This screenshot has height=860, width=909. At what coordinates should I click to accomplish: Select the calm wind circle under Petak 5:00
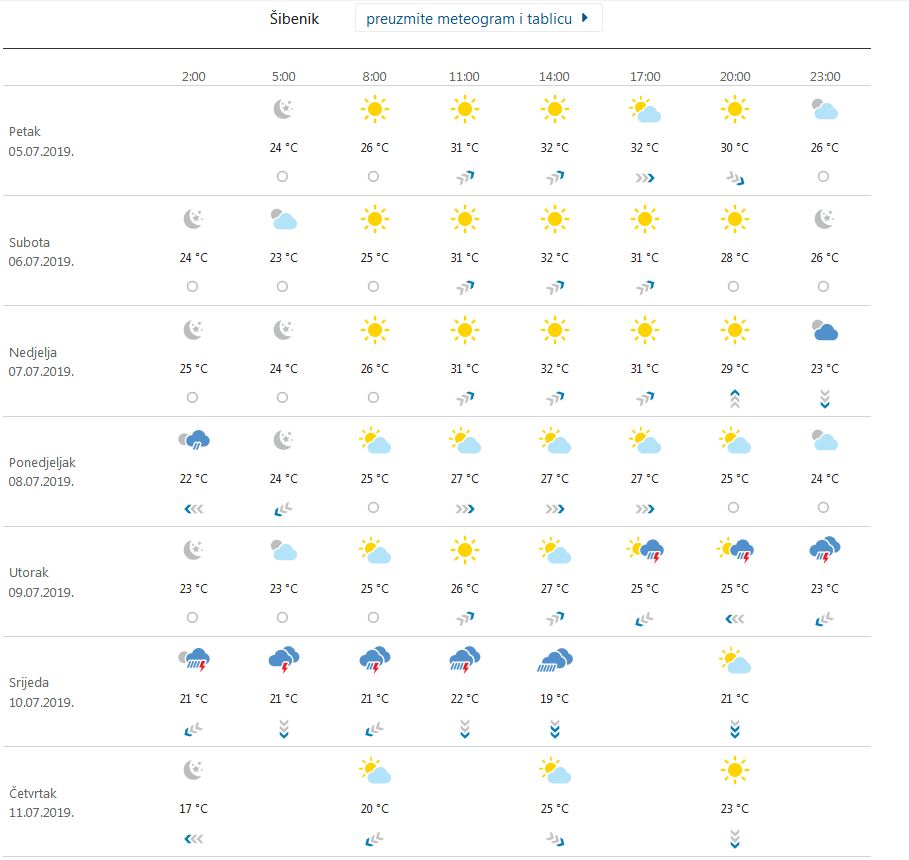click(x=283, y=176)
